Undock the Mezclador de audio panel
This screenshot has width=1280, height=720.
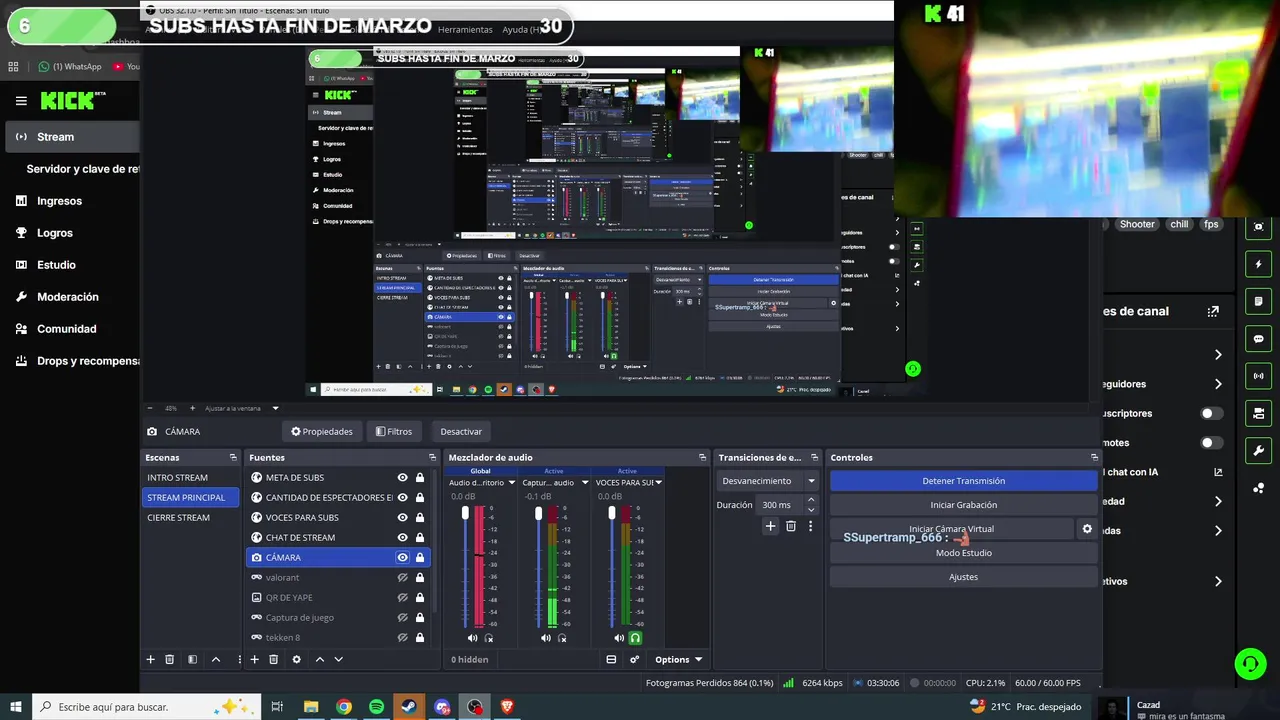click(x=702, y=457)
